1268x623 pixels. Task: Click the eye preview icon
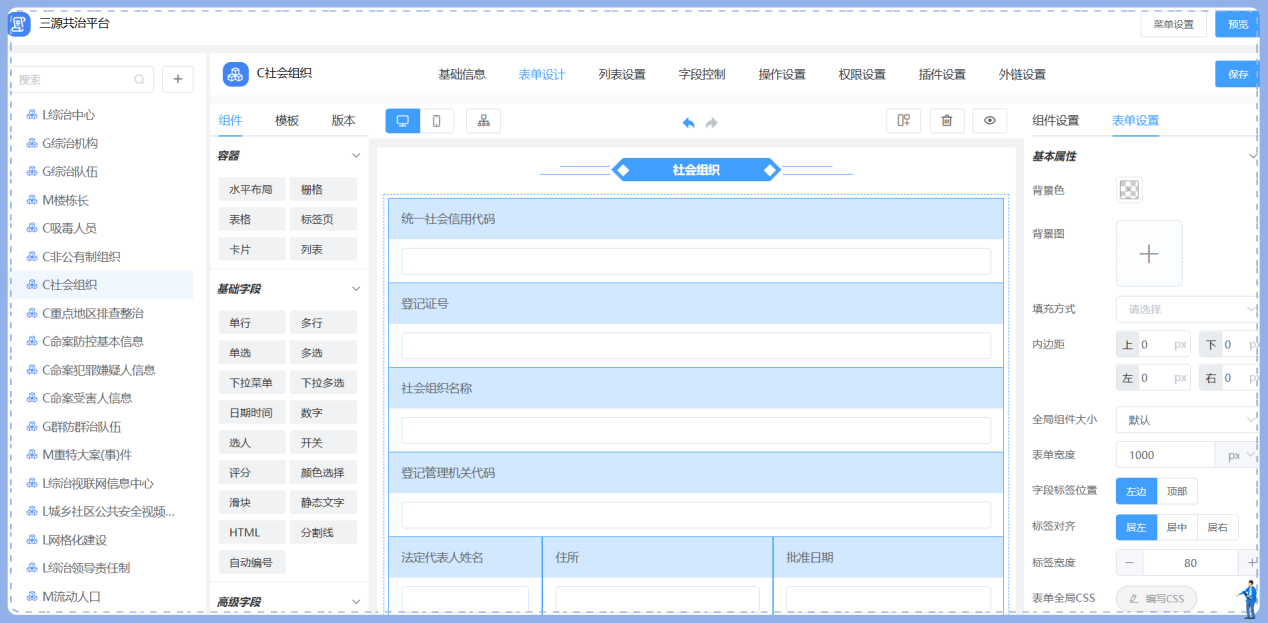(989, 121)
